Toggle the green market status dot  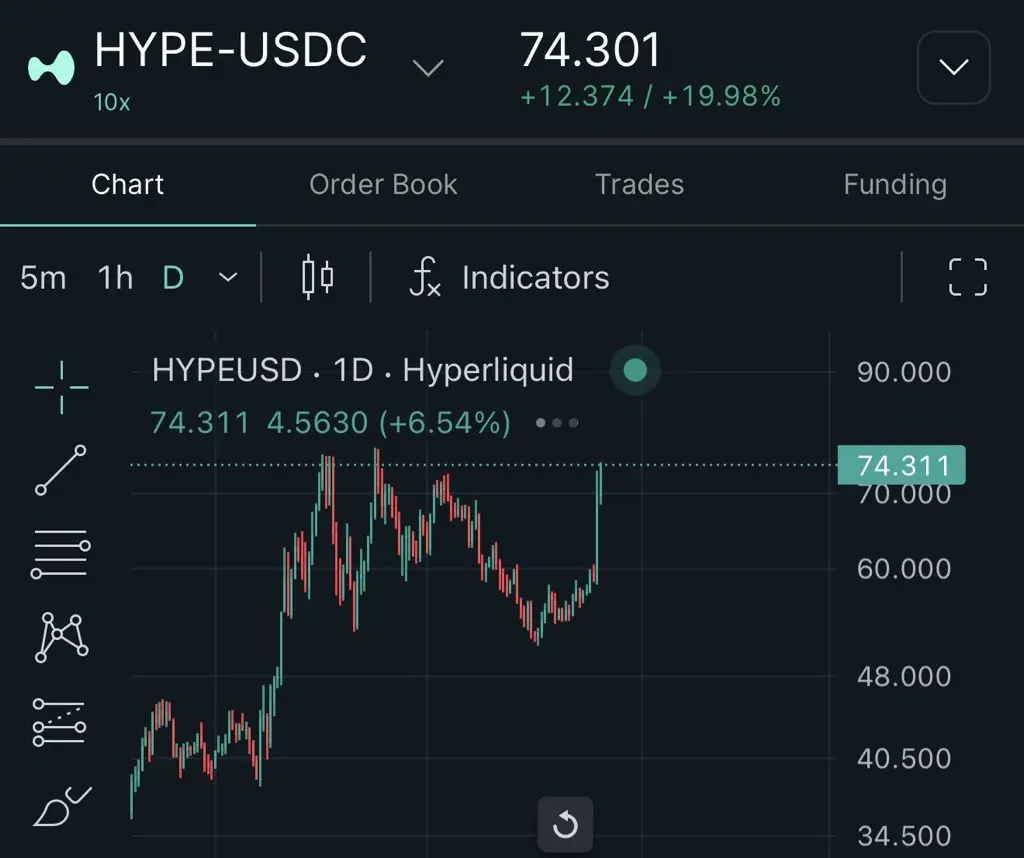[635, 370]
